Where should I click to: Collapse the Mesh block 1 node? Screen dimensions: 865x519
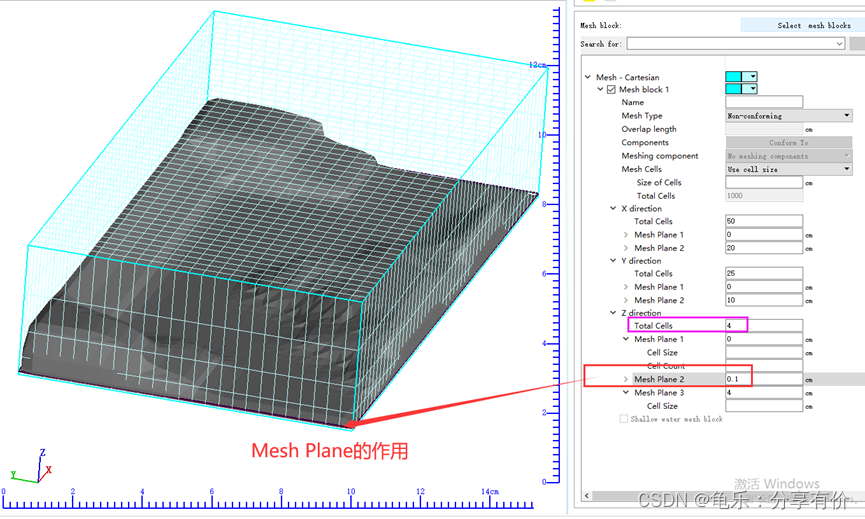[x=600, y=89]
